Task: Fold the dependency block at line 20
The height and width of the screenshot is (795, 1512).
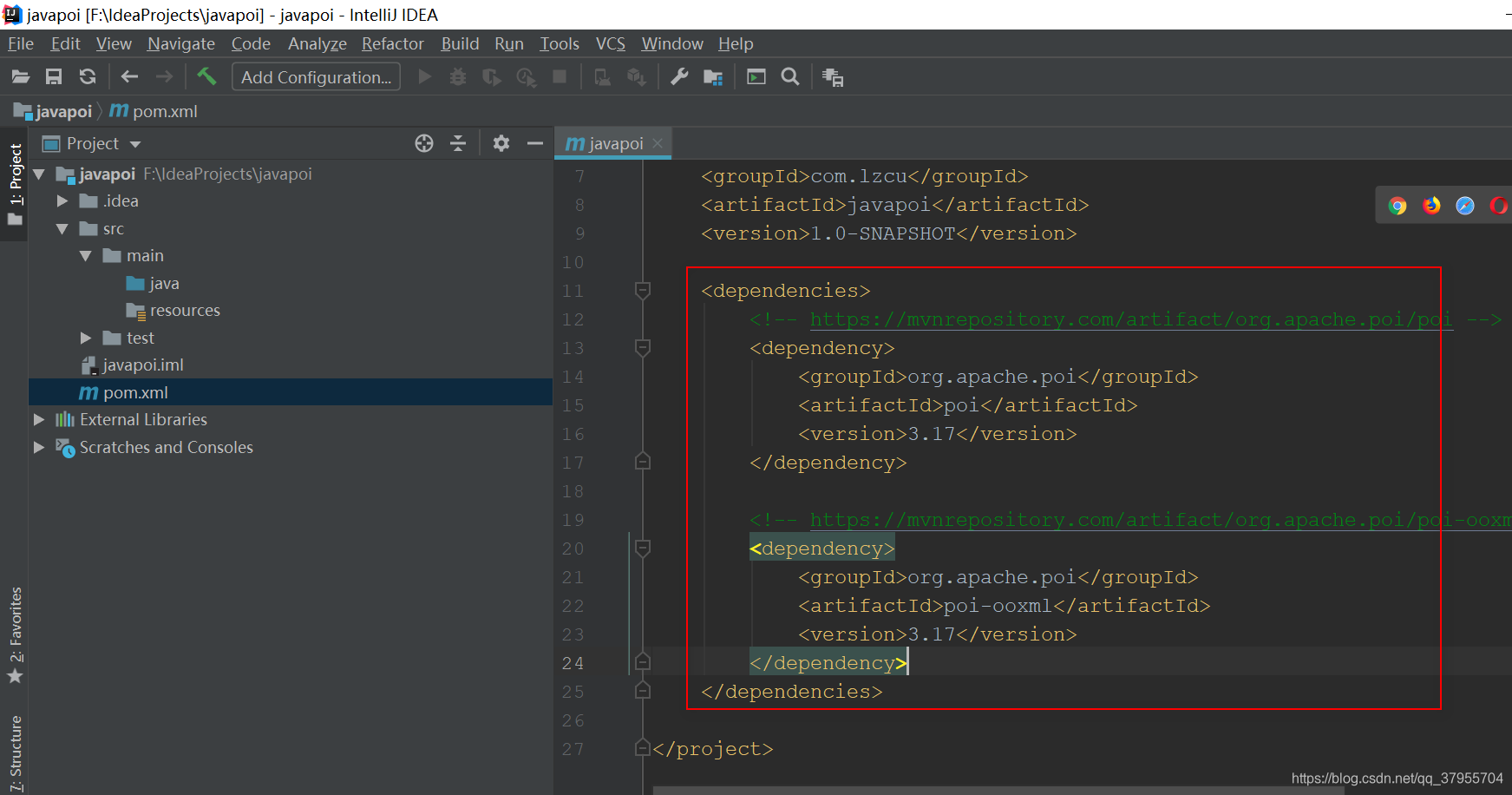Action: point(643,548)
